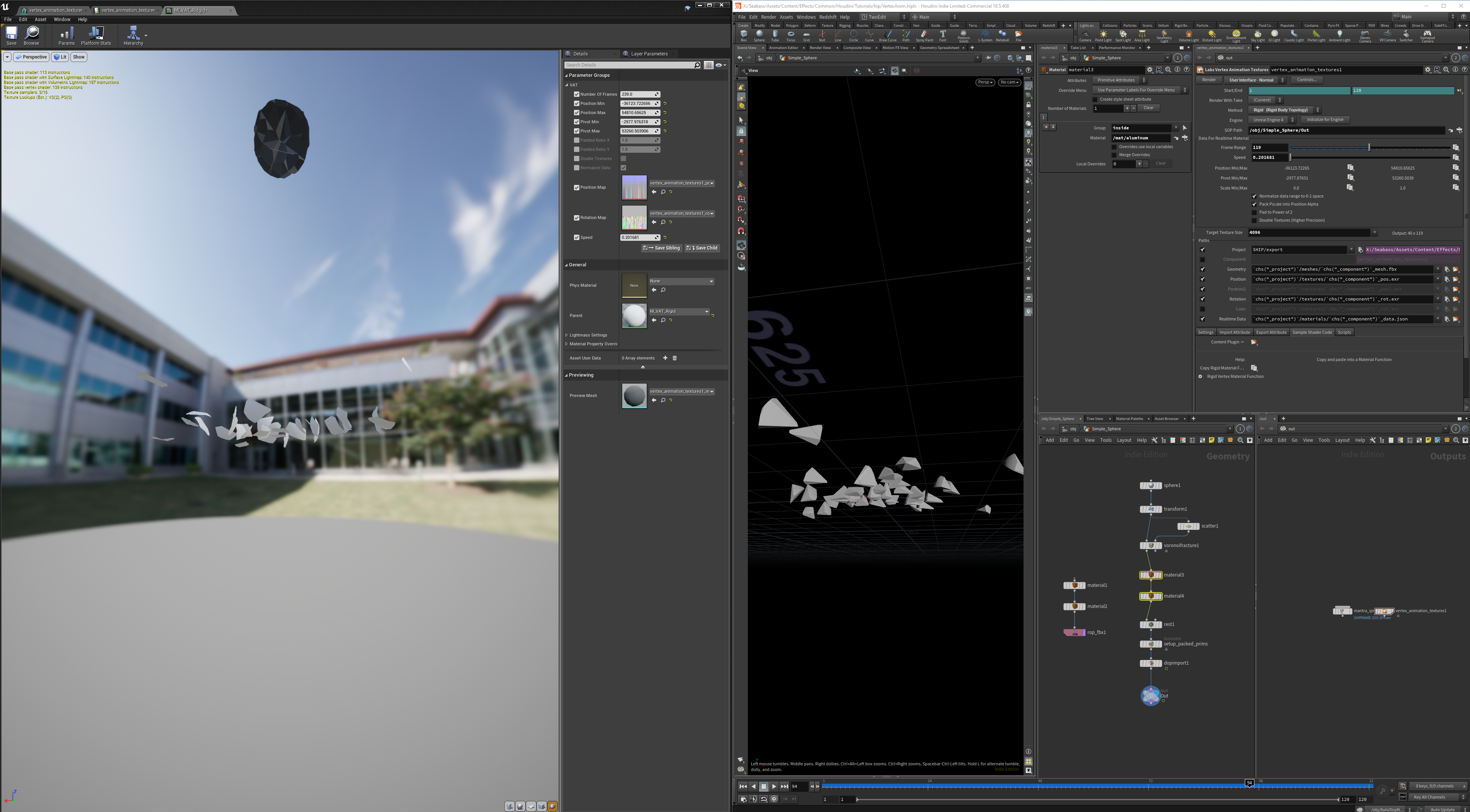Open Unreal Asset menu
Viewport: 1470px width, 812px height.
tap(40, 20)
